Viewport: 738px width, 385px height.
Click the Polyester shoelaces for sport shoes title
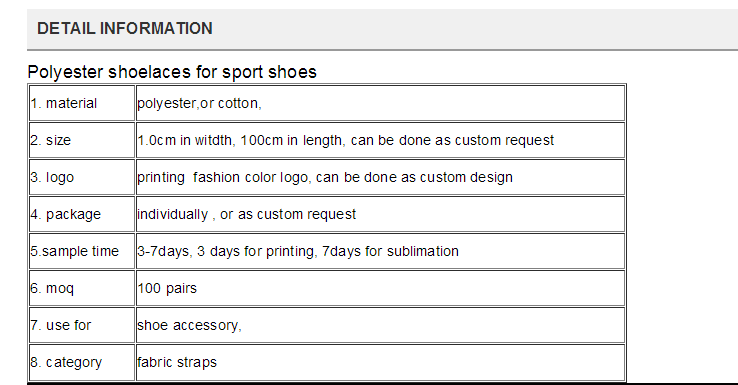[x=172, y=72]
